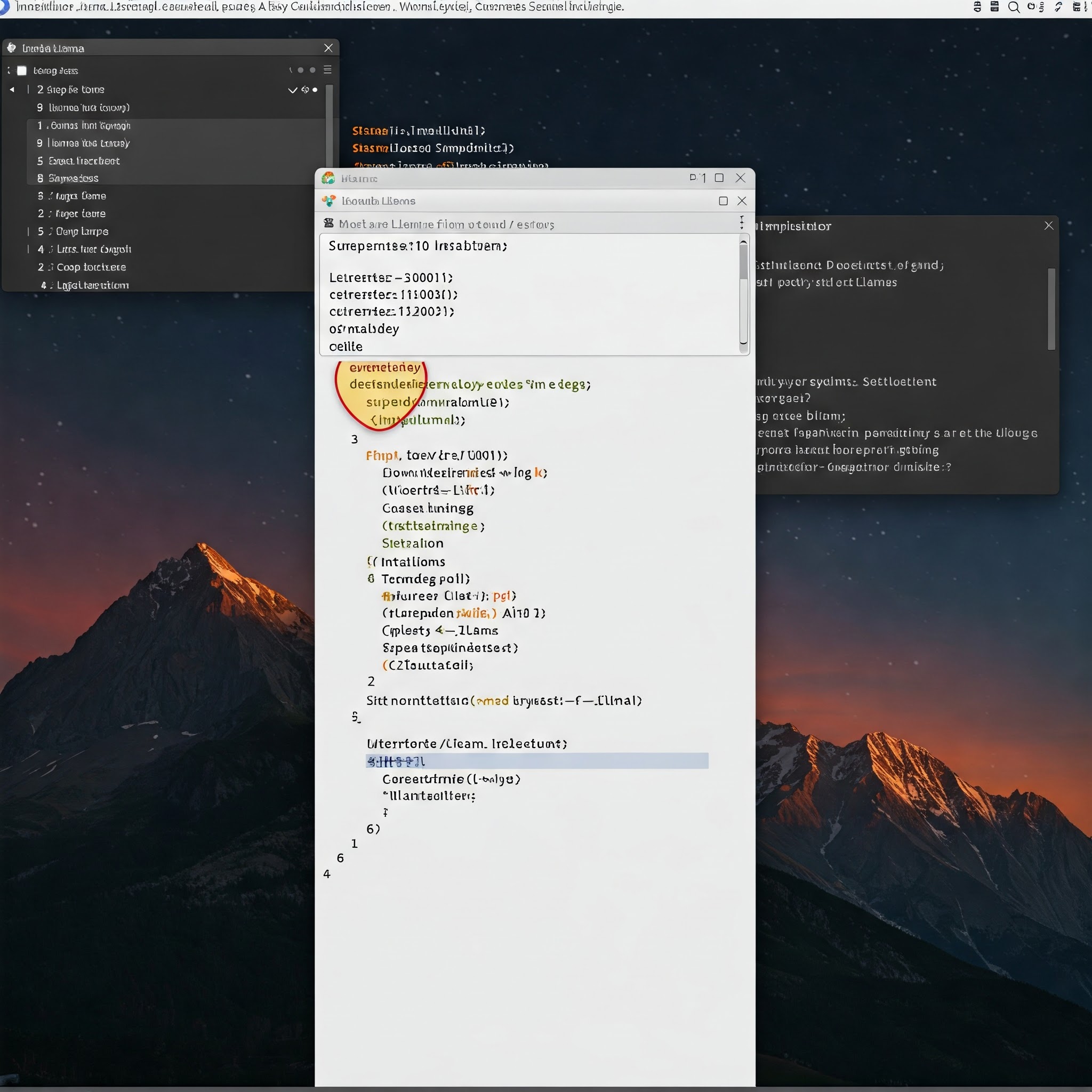1092x1092 pixels.
Task: Click the 'Sitt norntteticic' code line
Action: [503, 701]
